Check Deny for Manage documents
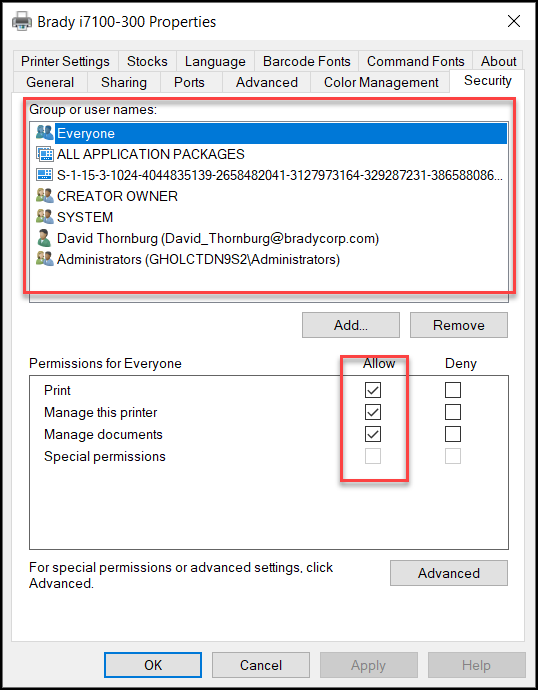The height and width of the screenshot is (690, 538). coord(453,434)
